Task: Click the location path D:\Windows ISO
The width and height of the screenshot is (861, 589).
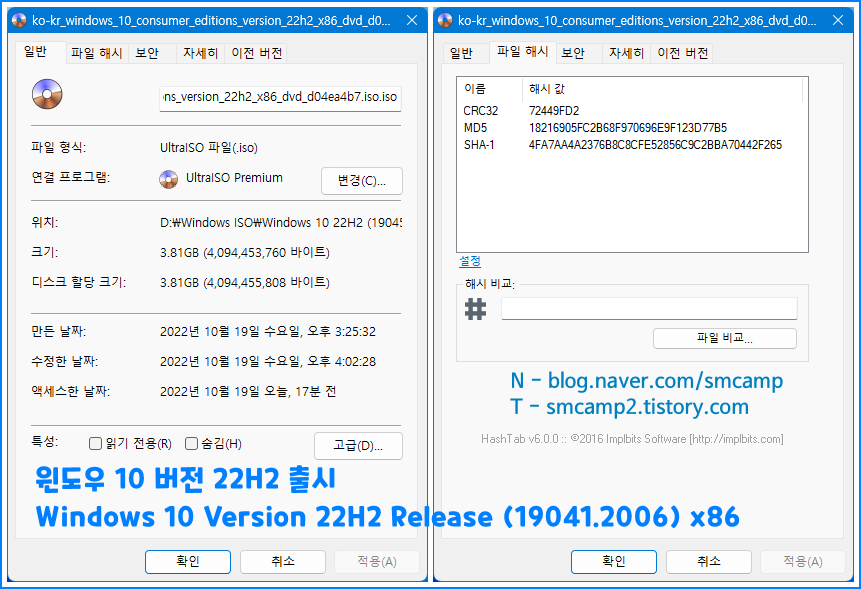Action: coord(281,223)
